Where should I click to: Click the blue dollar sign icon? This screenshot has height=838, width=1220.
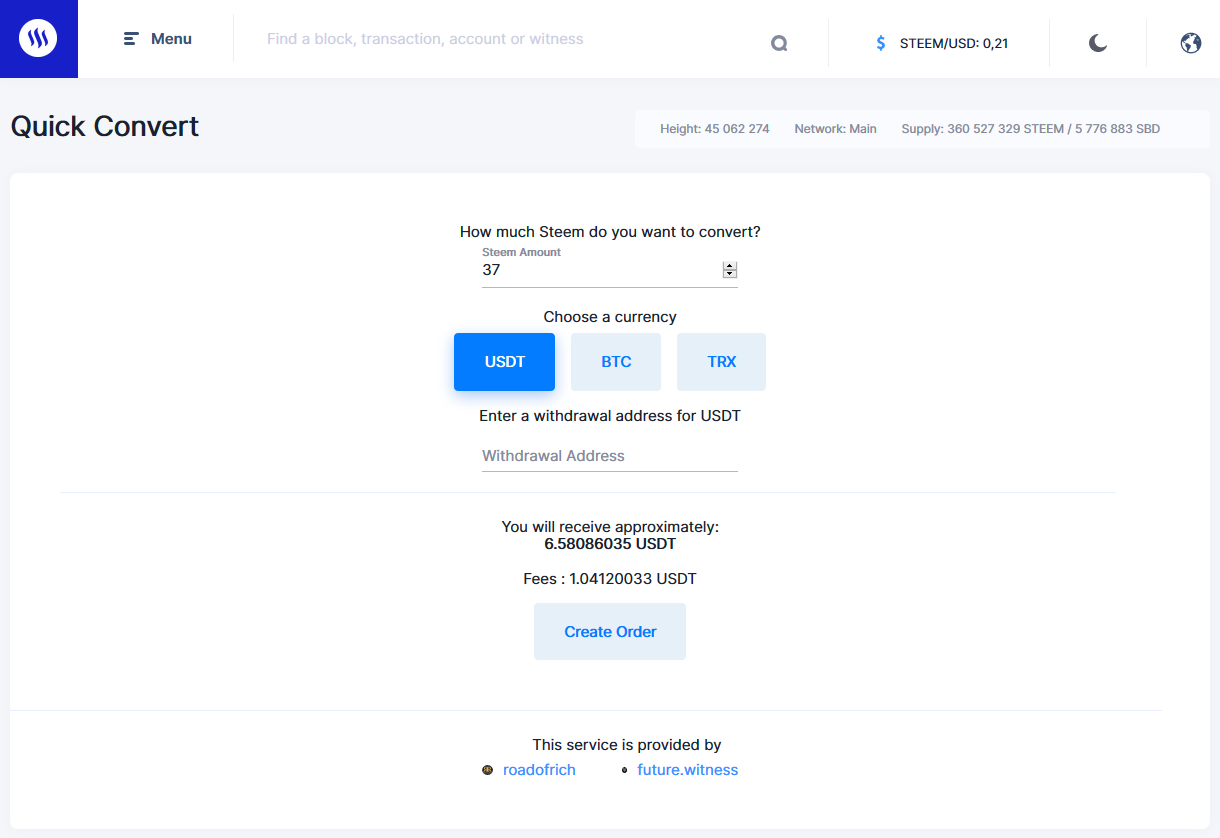tap(880, 43)
